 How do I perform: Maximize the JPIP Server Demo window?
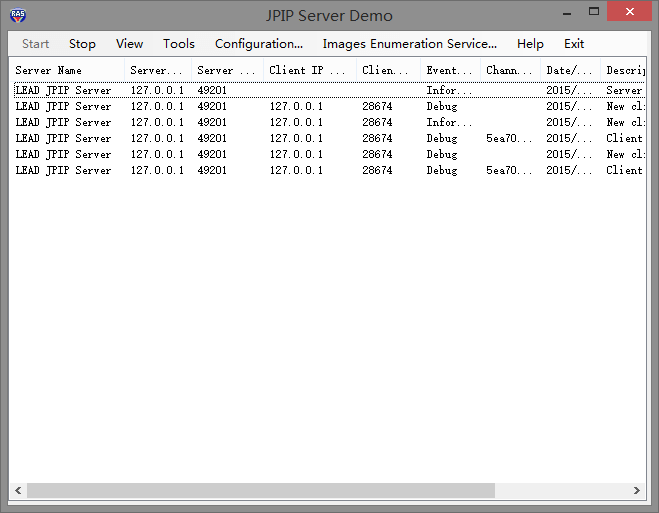[x=594, y=12]
